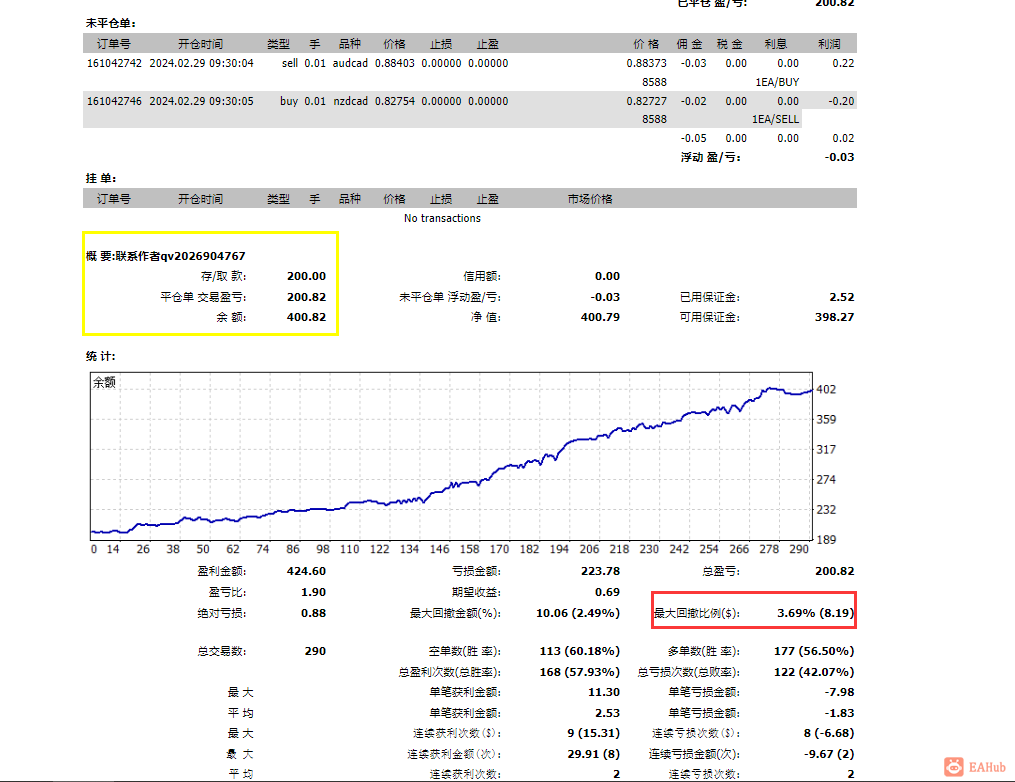Click the 挂单 section heading

[101, 178]
